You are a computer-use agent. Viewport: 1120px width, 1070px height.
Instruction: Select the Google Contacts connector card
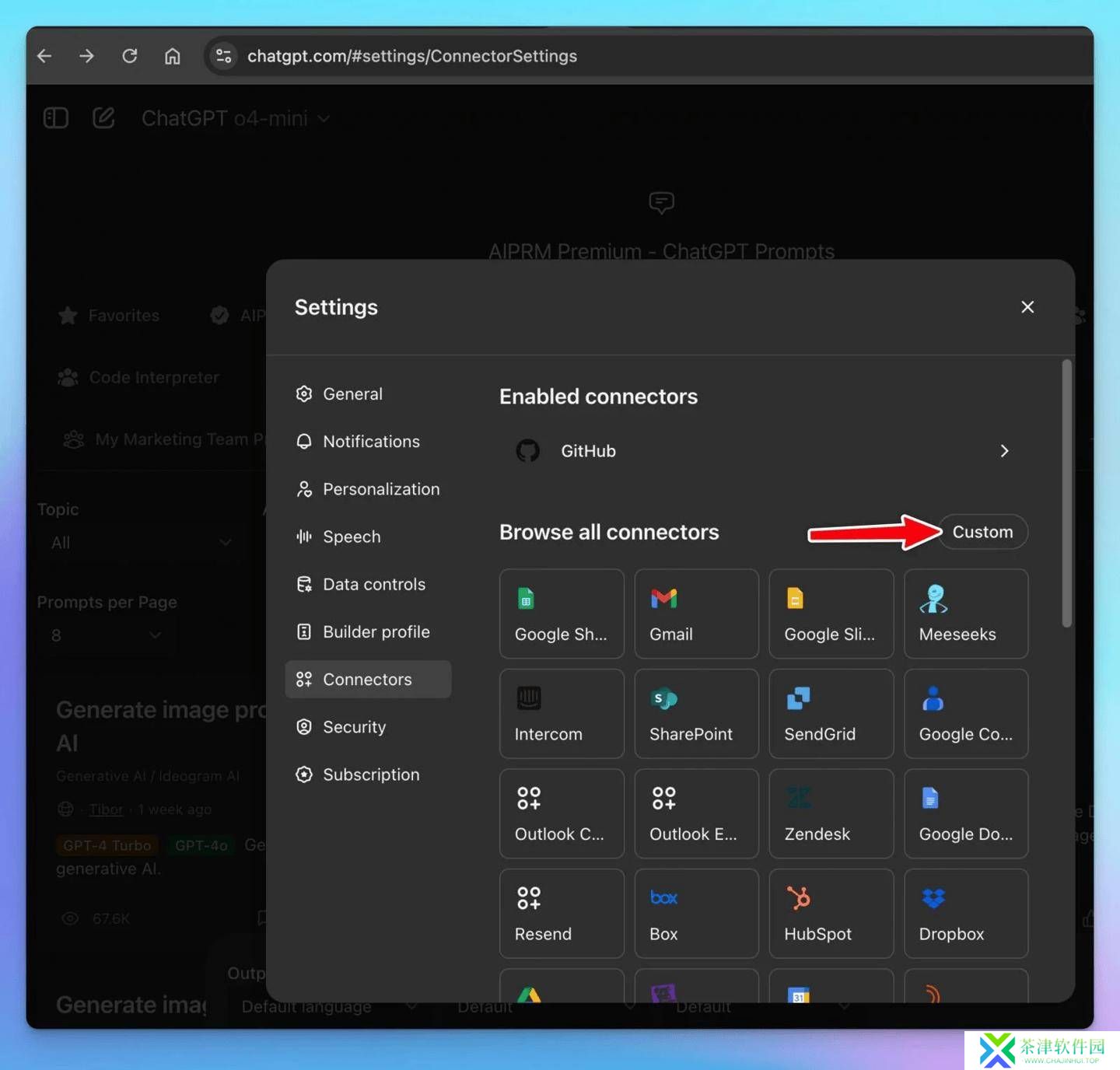click(966, 713)
